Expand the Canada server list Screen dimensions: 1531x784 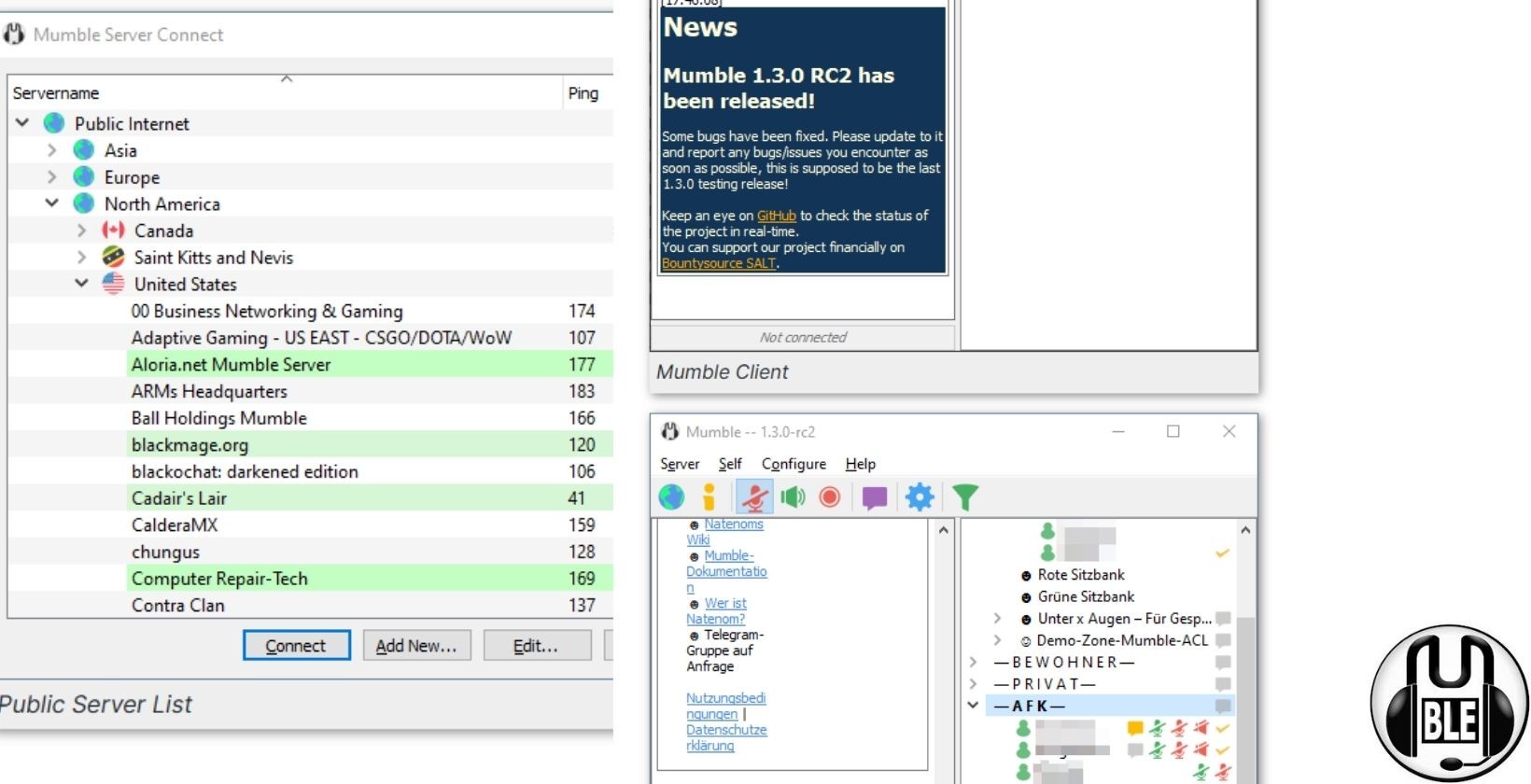(82, 231)
